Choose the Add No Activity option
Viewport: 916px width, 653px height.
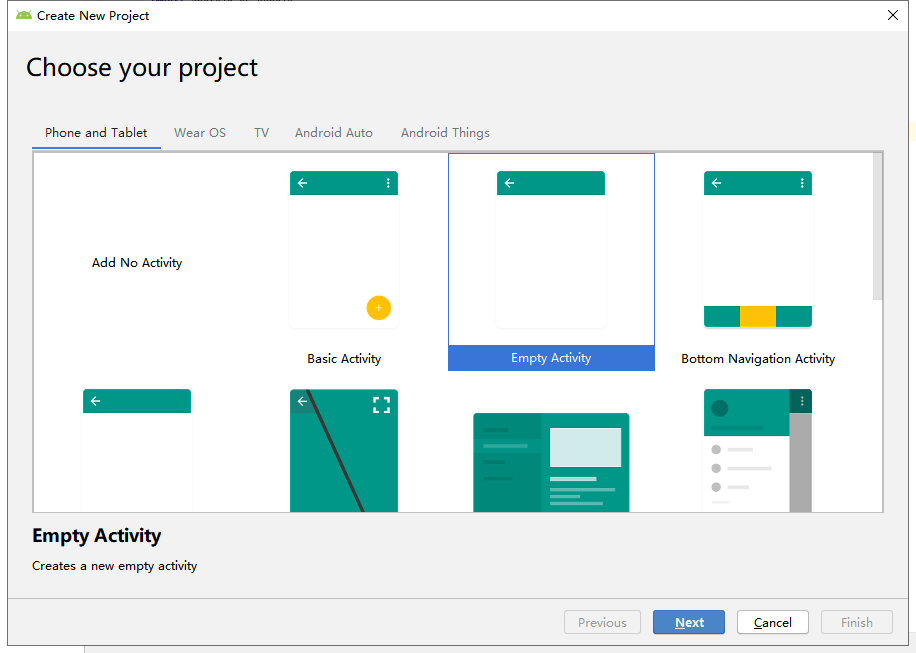pyautogui.click(x=137, y=263)
